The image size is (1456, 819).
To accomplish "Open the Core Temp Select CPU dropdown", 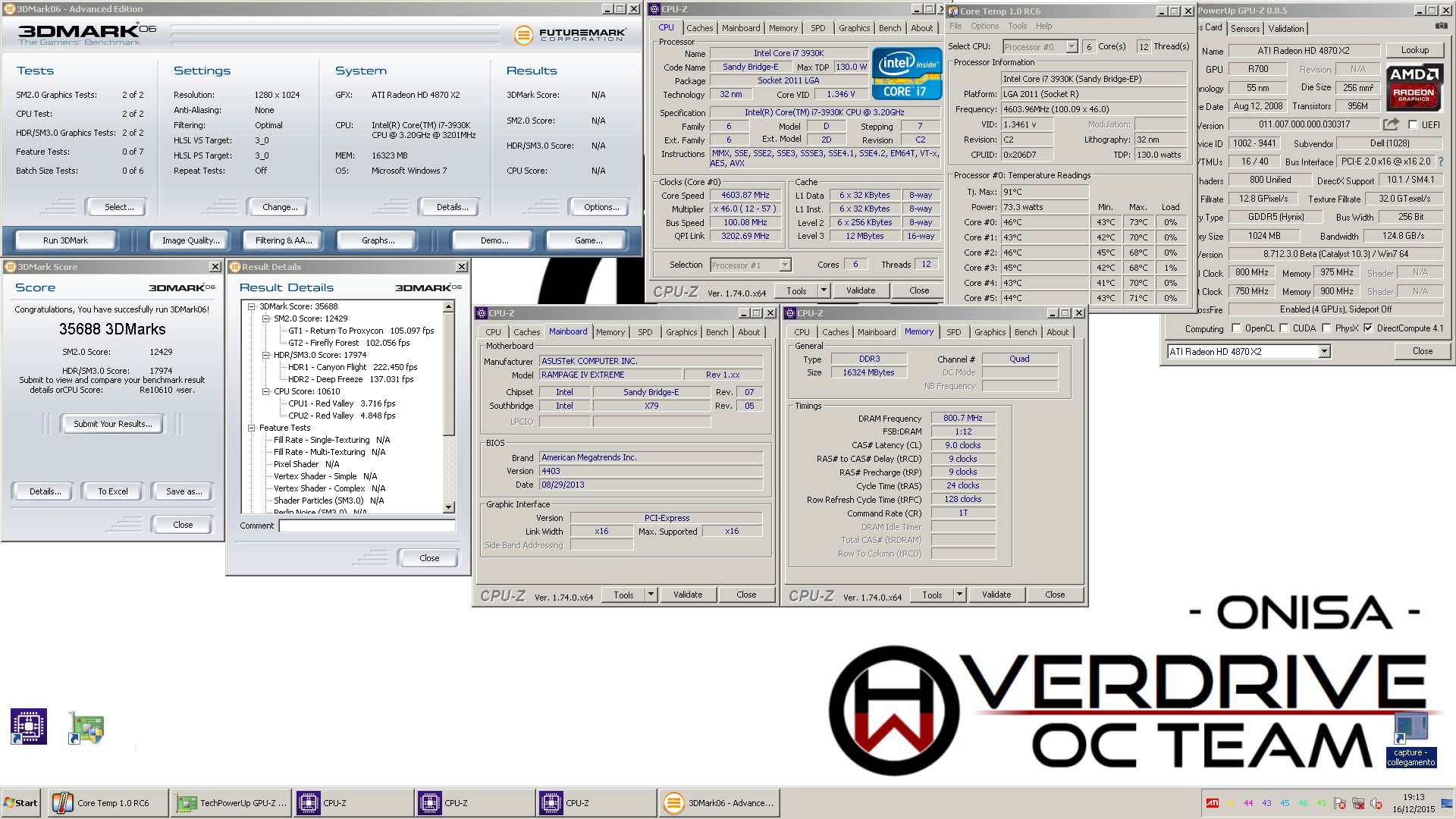I will pos(1072,47).
